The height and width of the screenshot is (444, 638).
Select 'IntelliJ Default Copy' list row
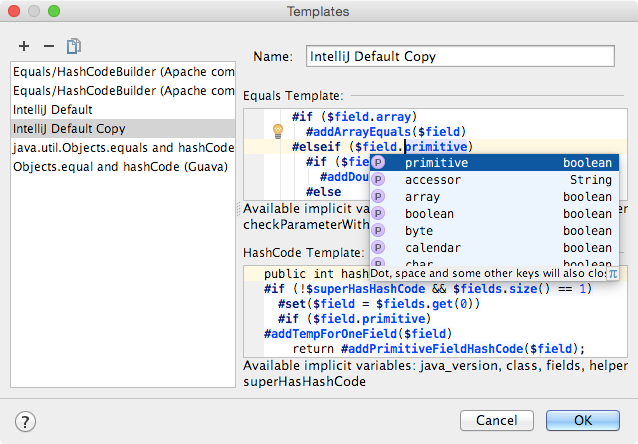[x=123, y=129]
